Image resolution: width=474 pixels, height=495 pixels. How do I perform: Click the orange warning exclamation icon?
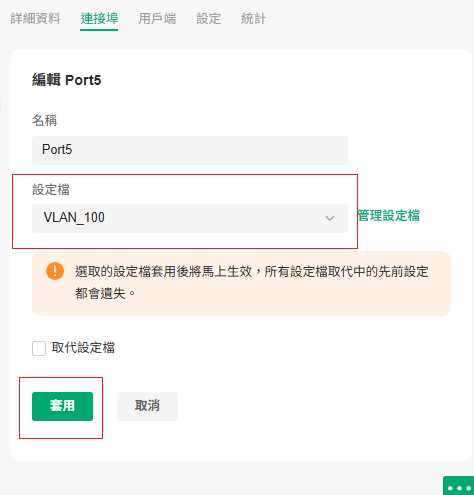tap(55, 271)
